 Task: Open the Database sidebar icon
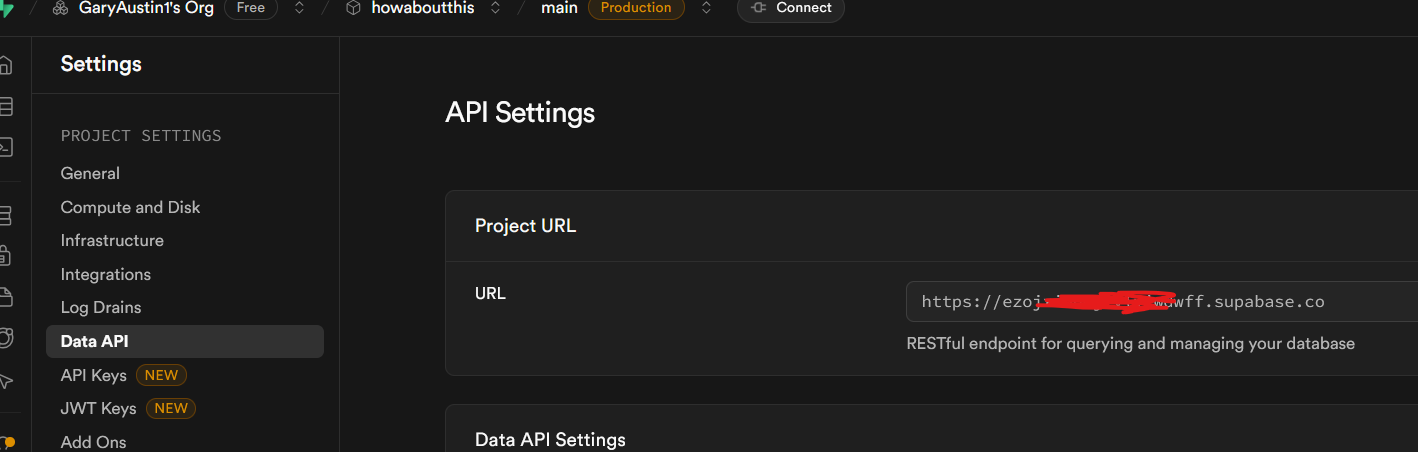point(5,215)
